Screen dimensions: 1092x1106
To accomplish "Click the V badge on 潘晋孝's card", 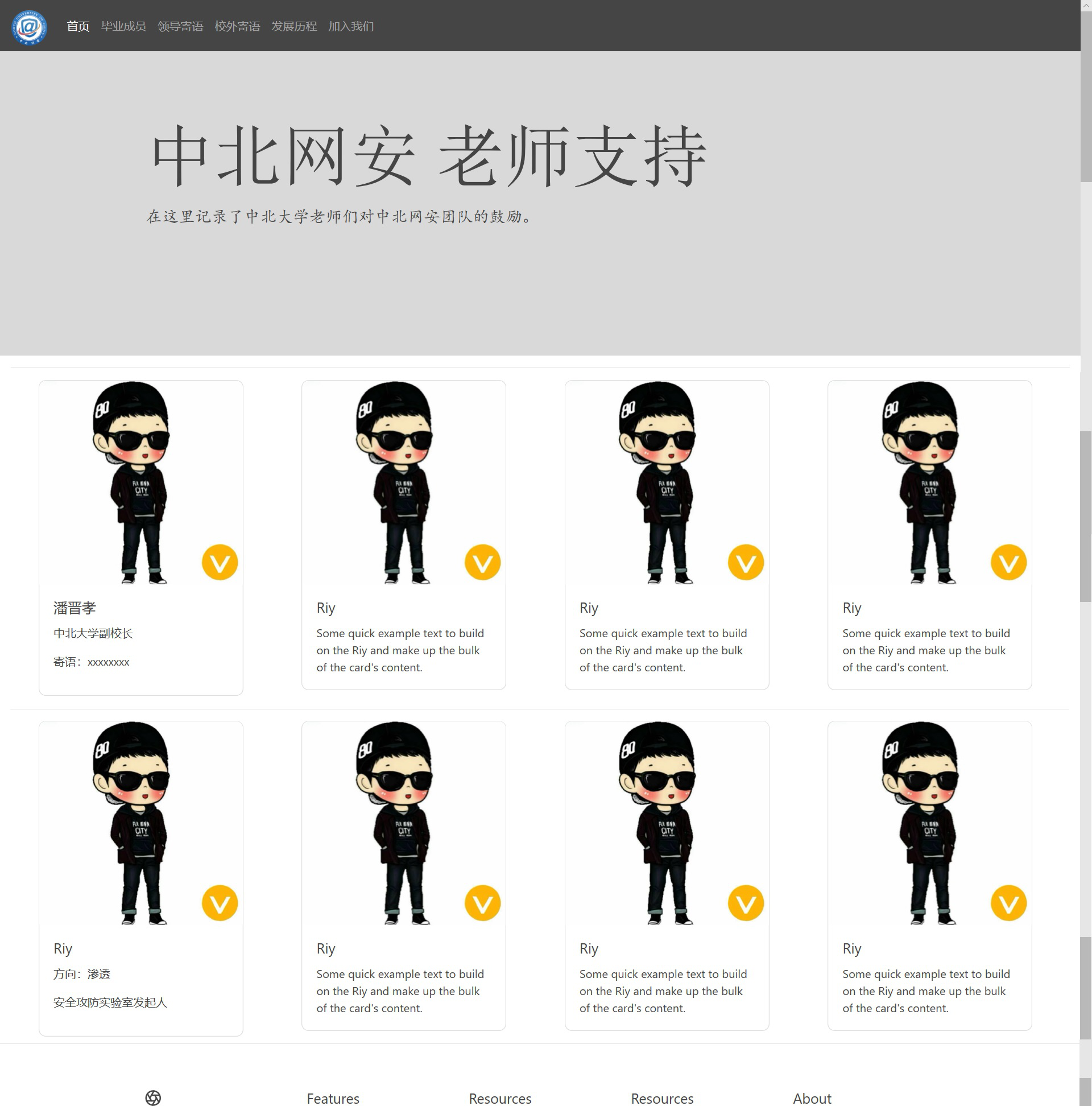I will [220, 562].
